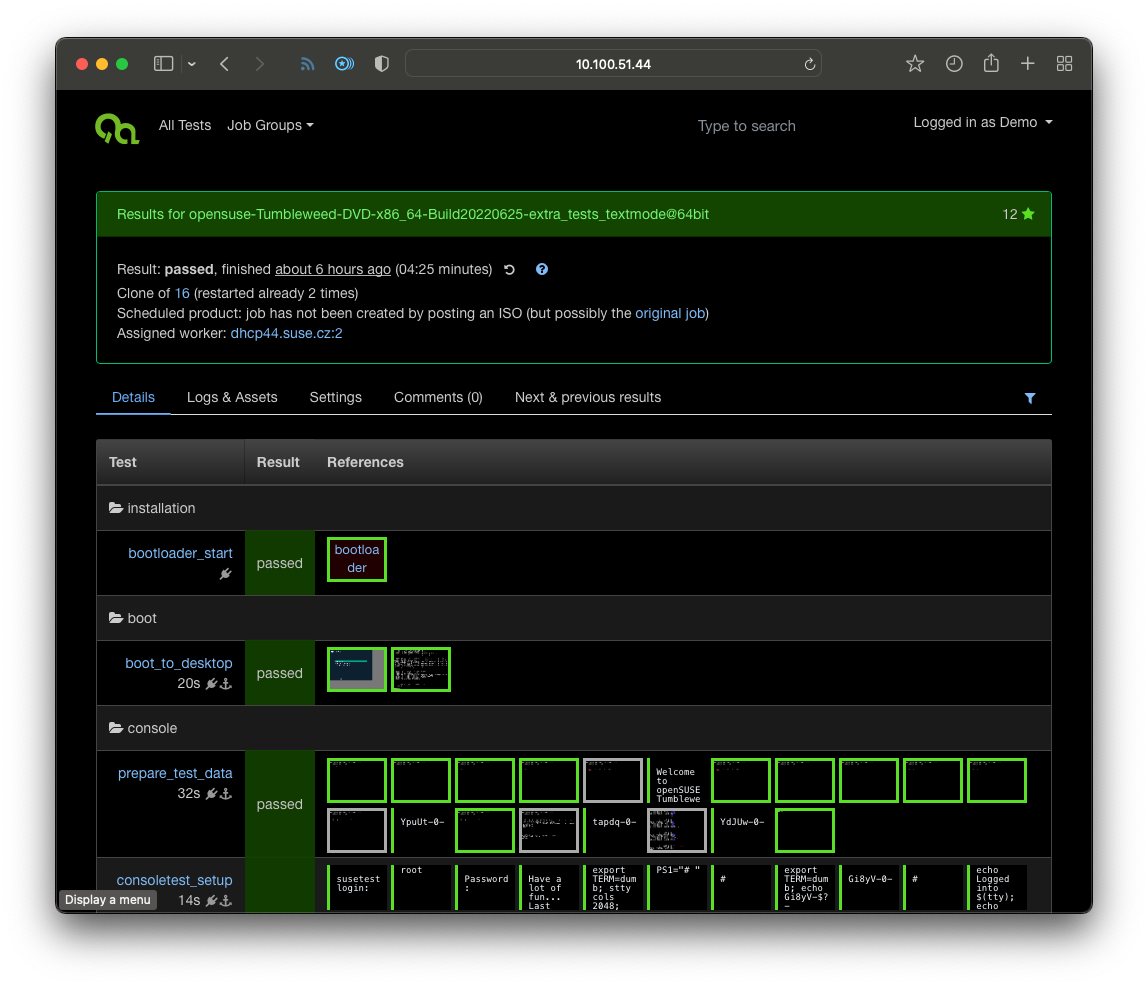Bookmark page with the star icon
This screenshot has width=1148, height=987.
tap(914, 64)
